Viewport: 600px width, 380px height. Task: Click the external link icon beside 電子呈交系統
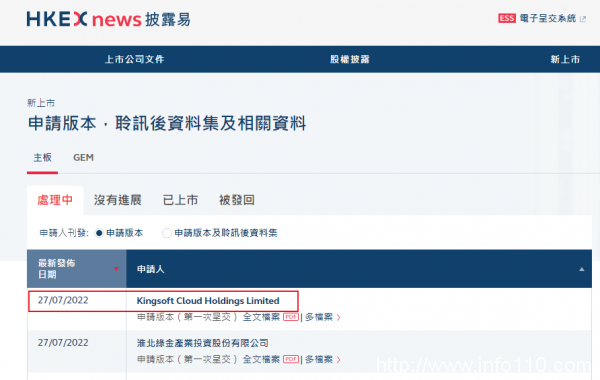(583, 19)
